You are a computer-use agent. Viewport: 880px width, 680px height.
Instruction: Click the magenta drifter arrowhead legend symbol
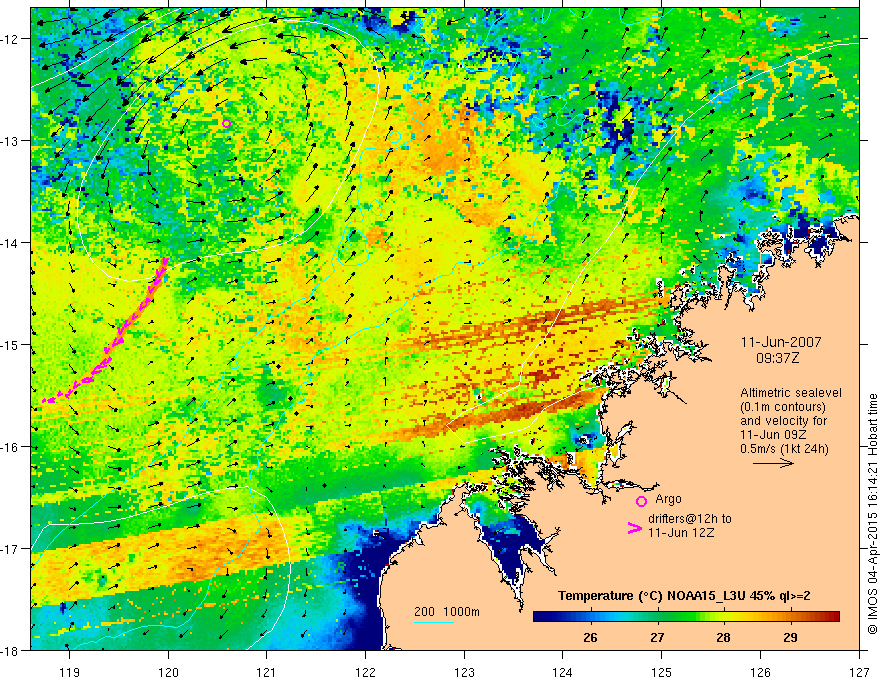coord(634,528)
